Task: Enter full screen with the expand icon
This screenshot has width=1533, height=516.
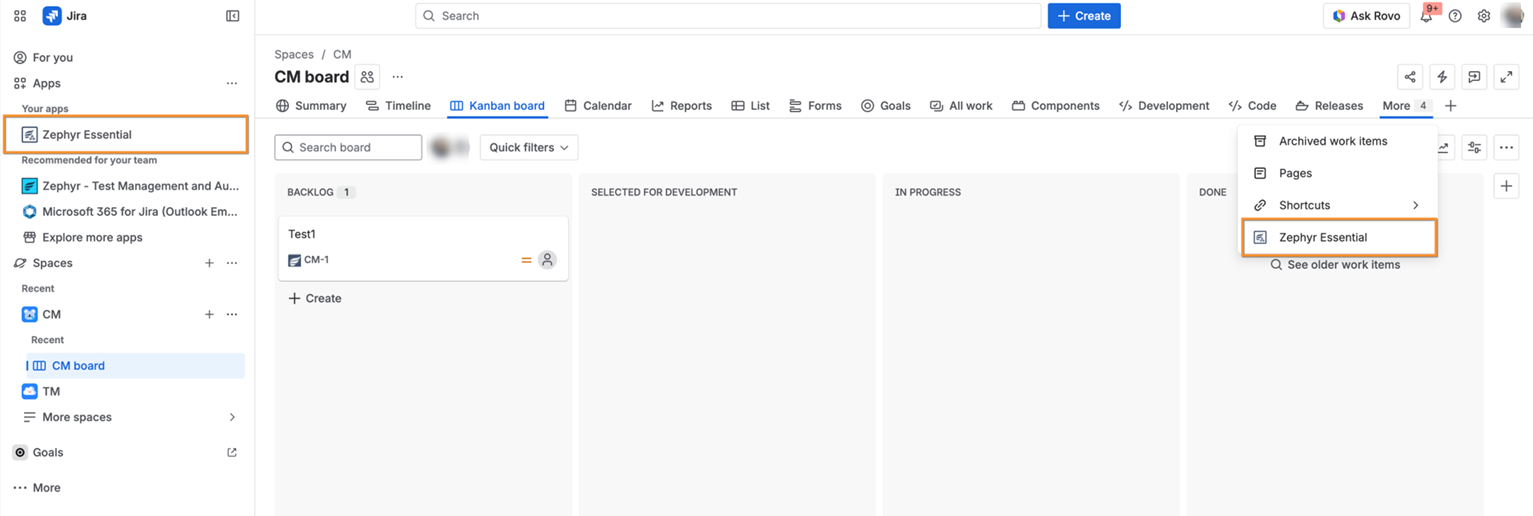Action: coord(1506,77)
